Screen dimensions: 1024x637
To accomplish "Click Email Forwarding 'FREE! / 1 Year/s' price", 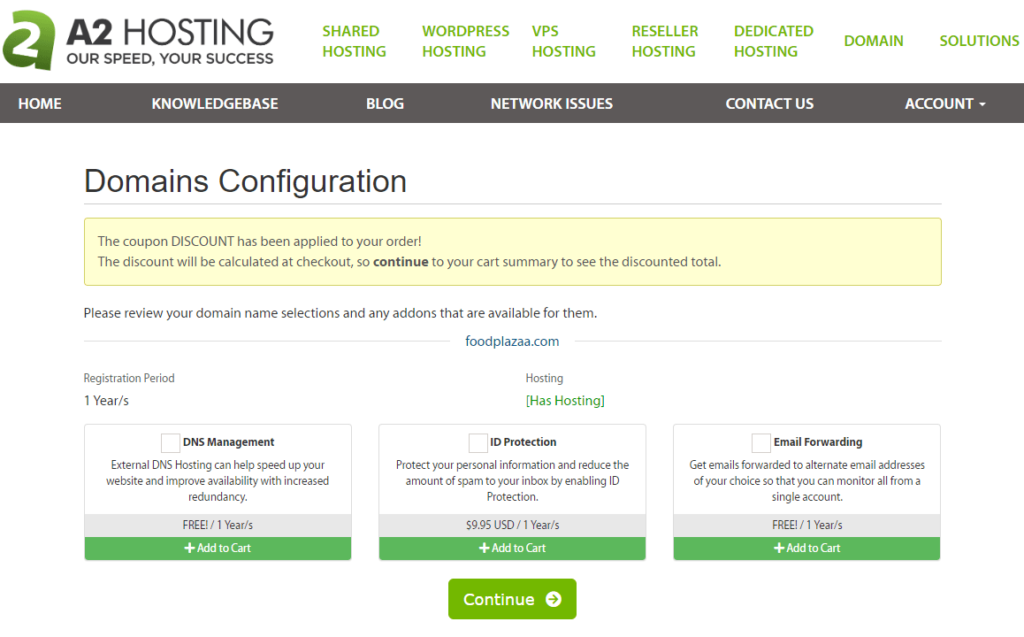I will point(807,525).
